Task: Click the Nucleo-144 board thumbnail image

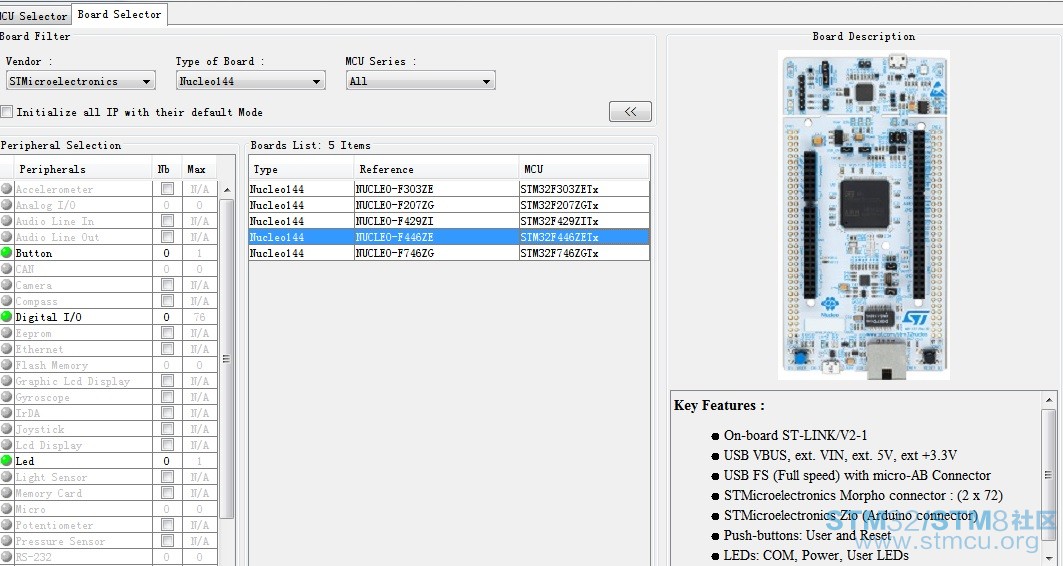Action: tap(864, 214)
